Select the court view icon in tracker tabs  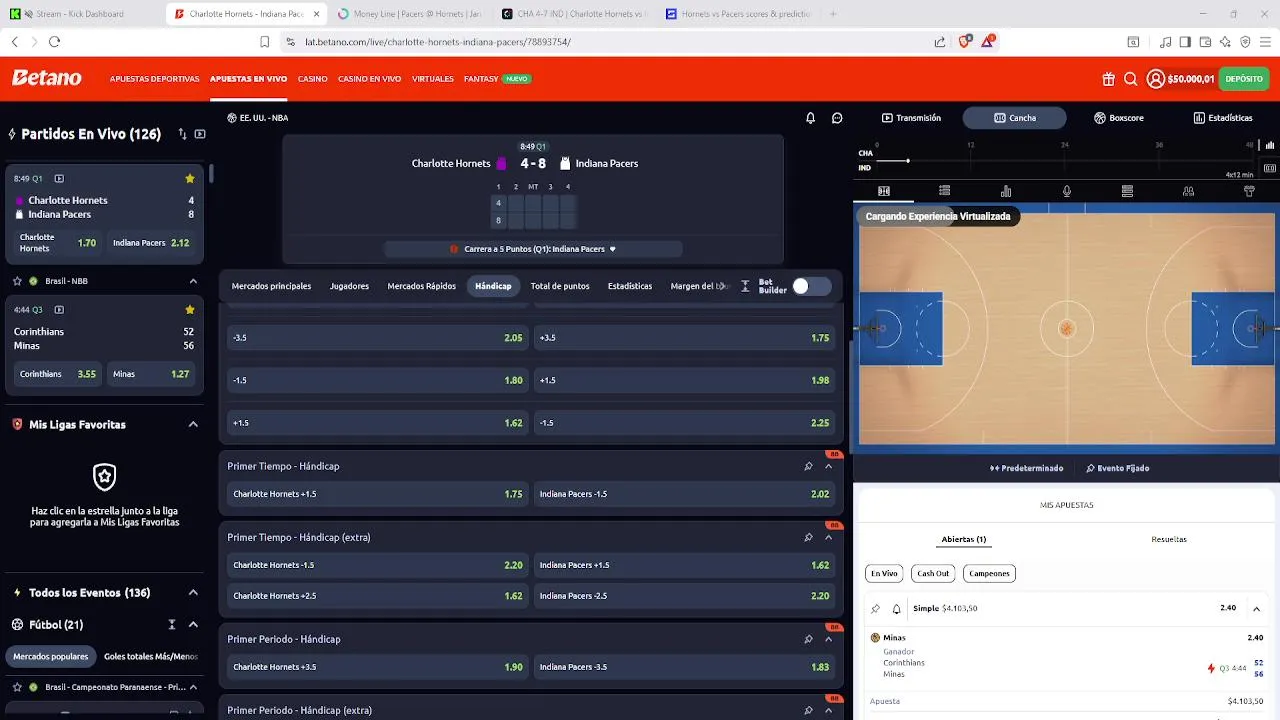tap(884, 191)
